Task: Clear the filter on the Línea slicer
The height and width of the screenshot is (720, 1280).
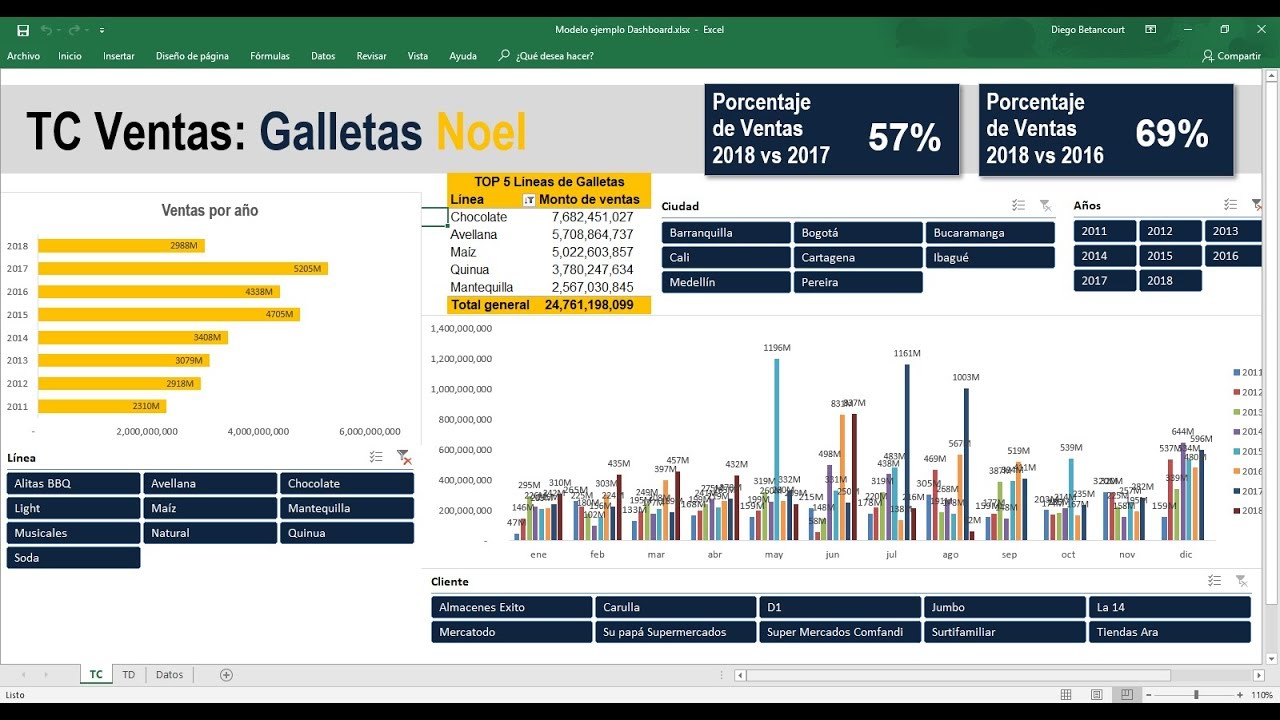Action: coord(405,457)
